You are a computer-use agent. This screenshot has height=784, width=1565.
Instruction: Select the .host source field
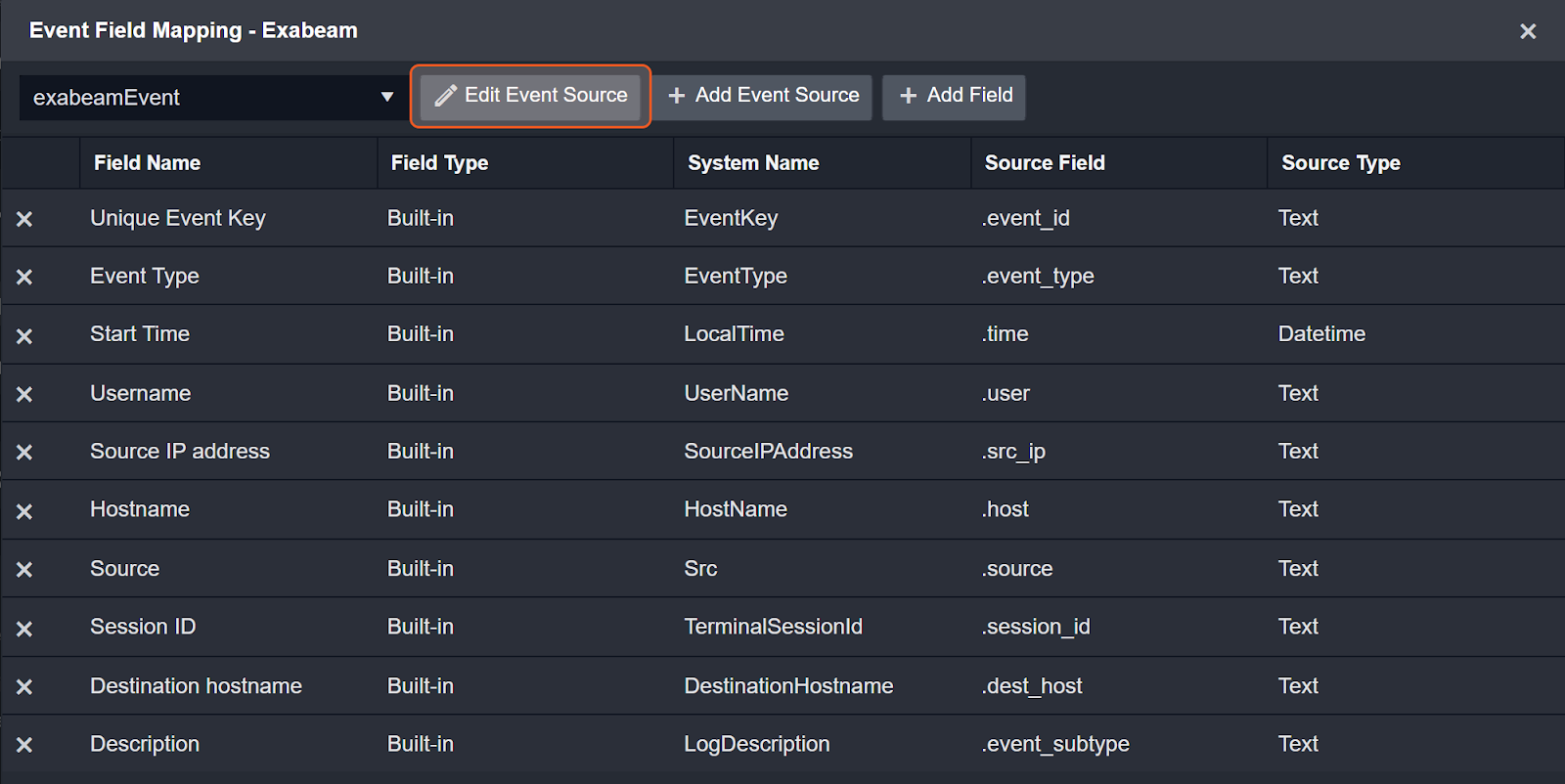1005,509
